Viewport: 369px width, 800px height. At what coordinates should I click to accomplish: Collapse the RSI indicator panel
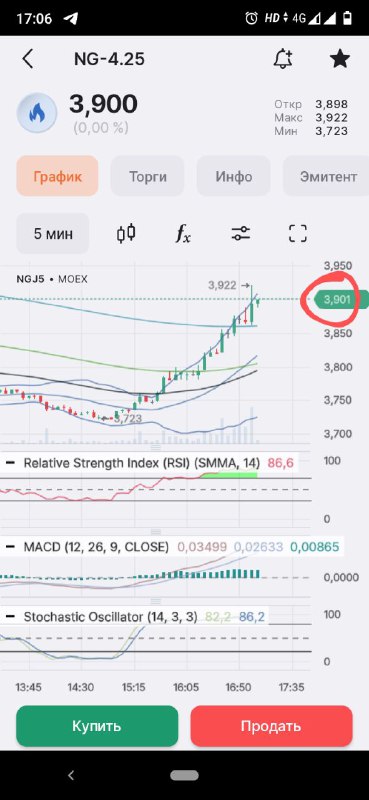10,463
